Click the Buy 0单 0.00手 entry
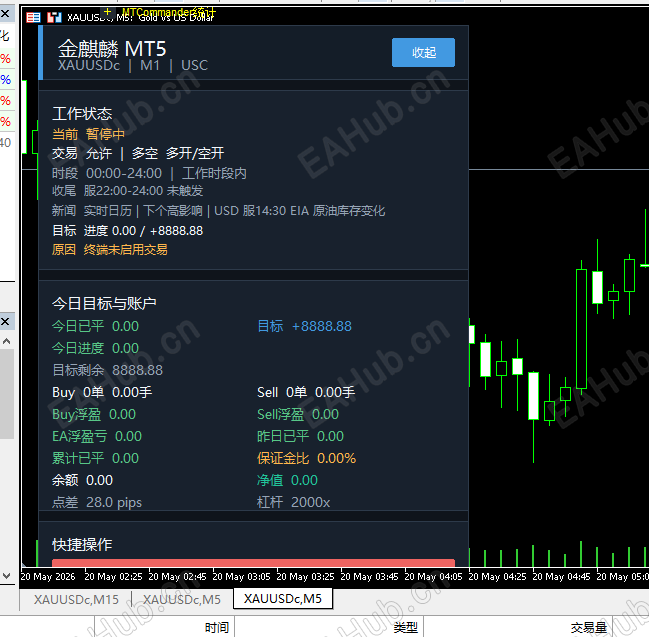 102,392
